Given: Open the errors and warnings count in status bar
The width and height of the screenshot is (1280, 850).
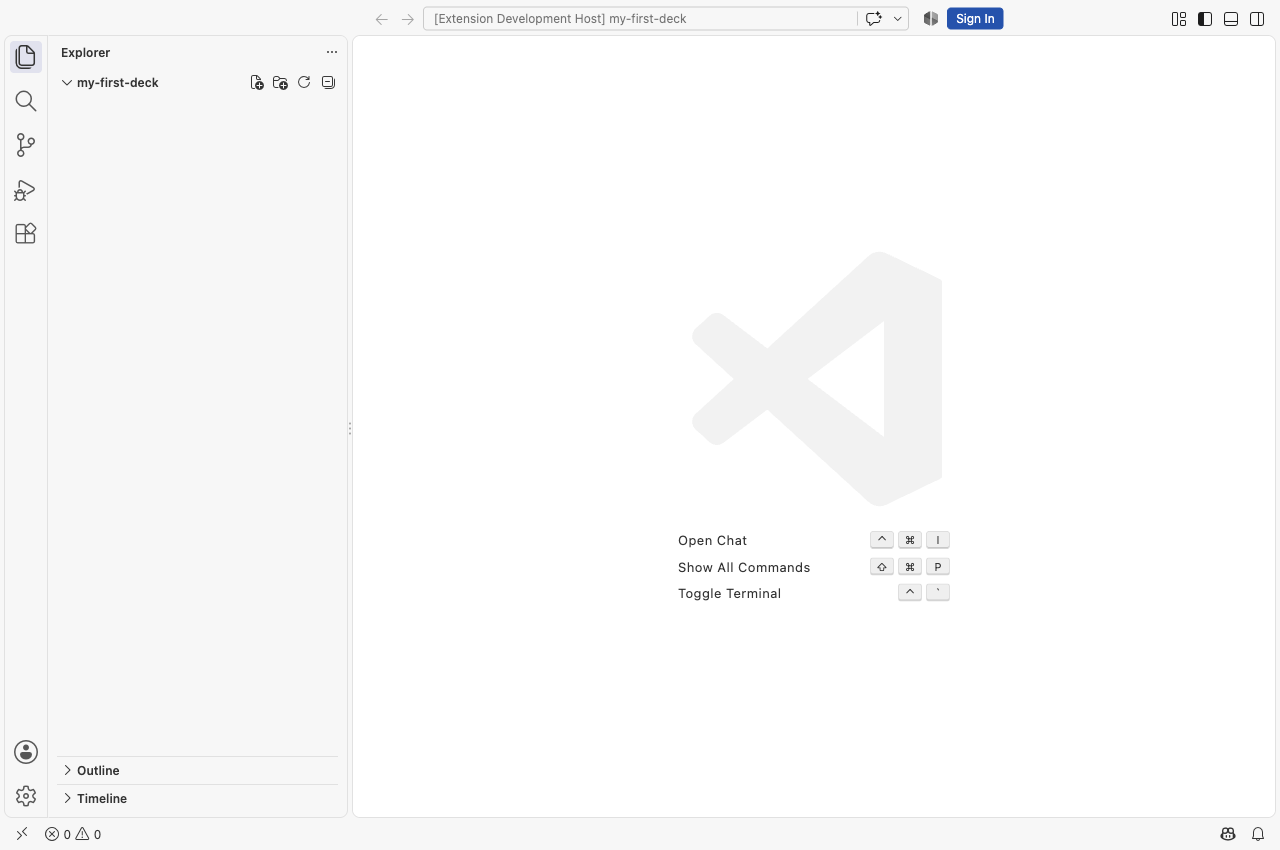Looking at the screenshot, I should point(73,834).
